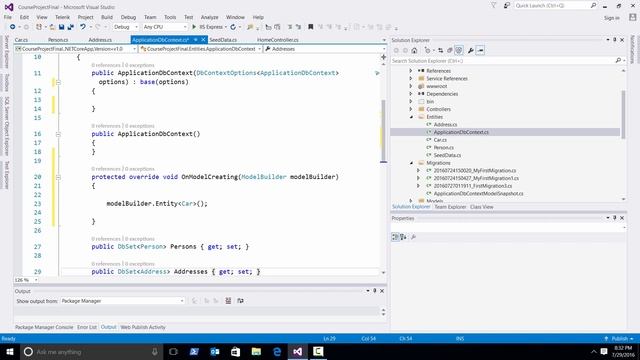
Task: Expand the Controllers folder
Action: [411, 109]
